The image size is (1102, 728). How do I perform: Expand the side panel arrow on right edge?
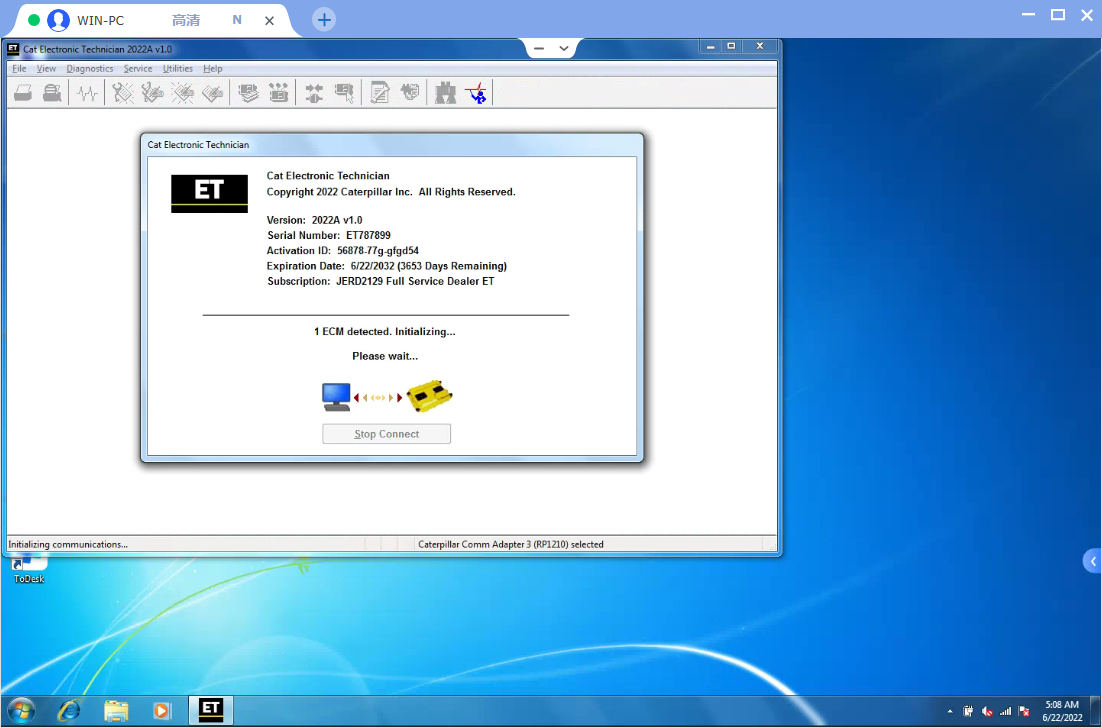(x=1093, y=561)
